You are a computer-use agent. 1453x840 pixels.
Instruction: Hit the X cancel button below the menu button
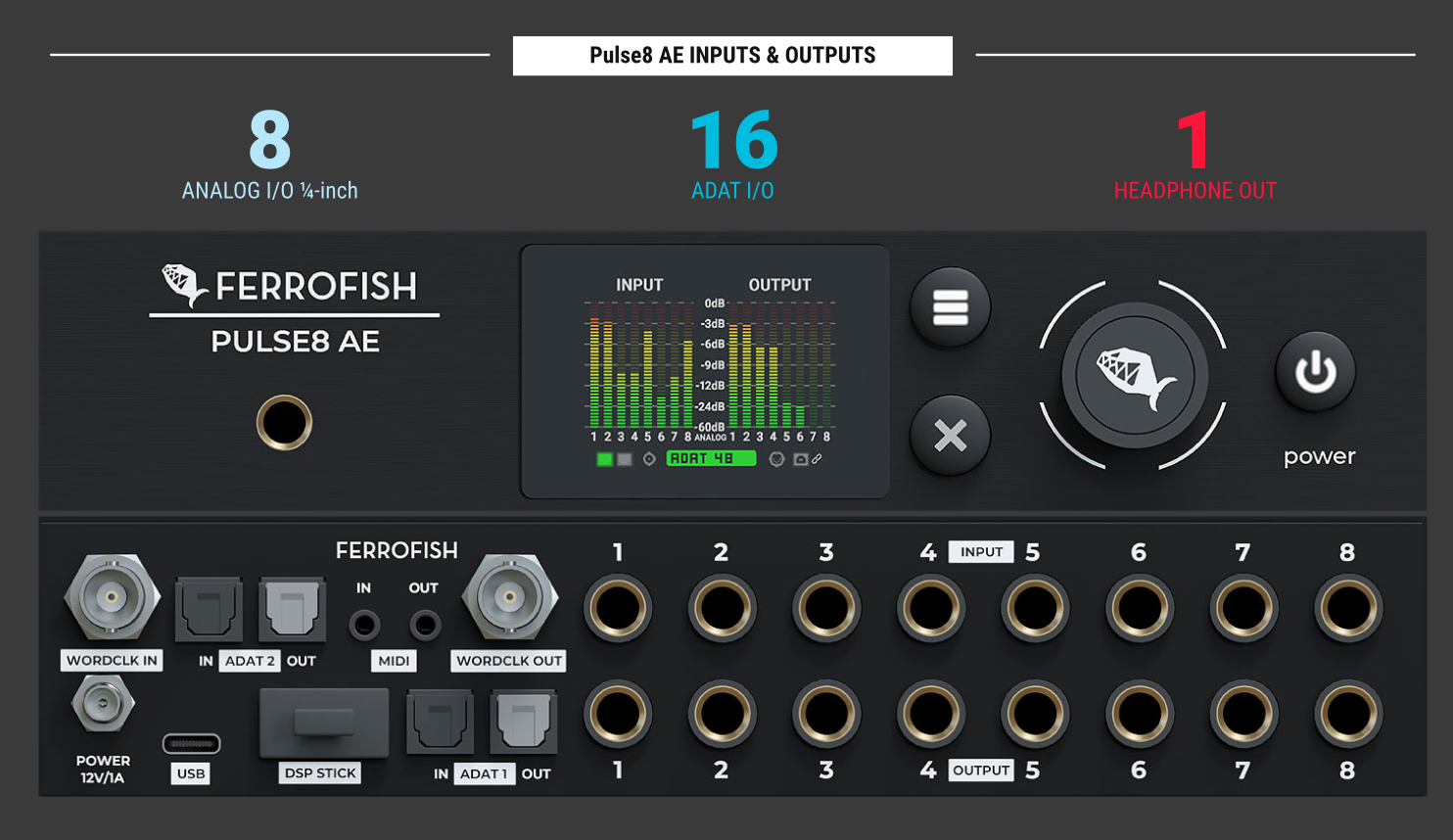pos(950,436)
